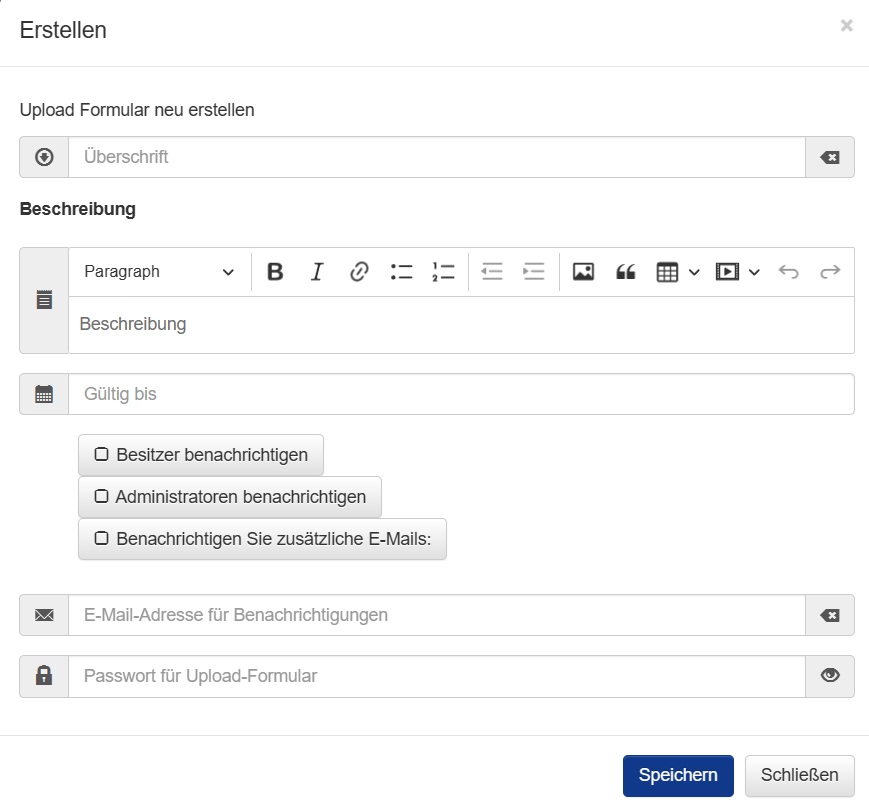This screenshot has width=869, height=809.
Task: Toggle bold formatting
Action: point(275,272)
